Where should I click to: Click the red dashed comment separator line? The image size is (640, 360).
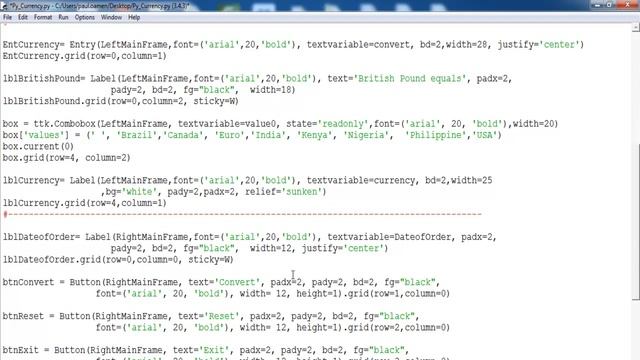(x=242, y=214)
